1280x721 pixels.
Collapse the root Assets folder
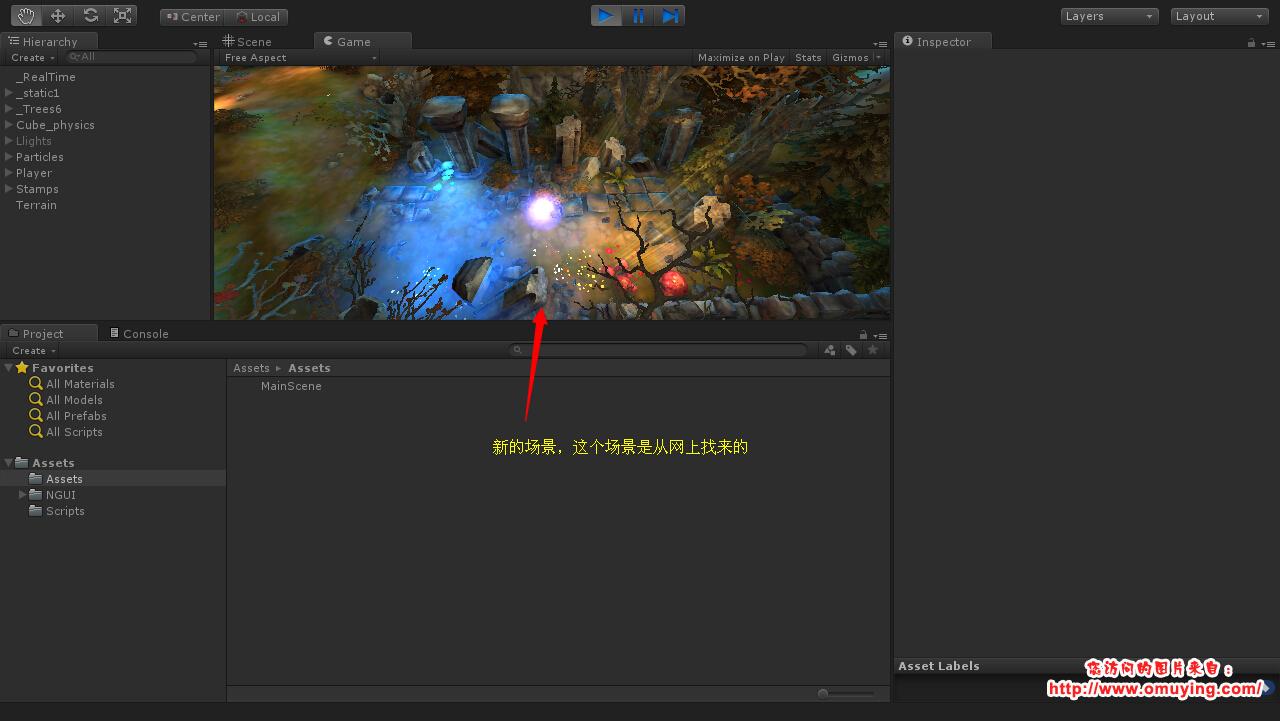point(9,463)
